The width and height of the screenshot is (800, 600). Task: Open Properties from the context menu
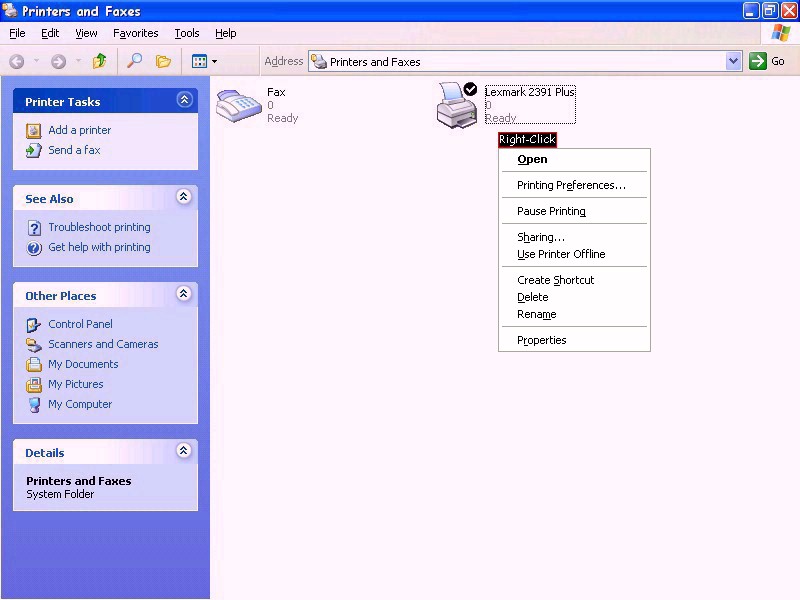(x=574, y=340)
